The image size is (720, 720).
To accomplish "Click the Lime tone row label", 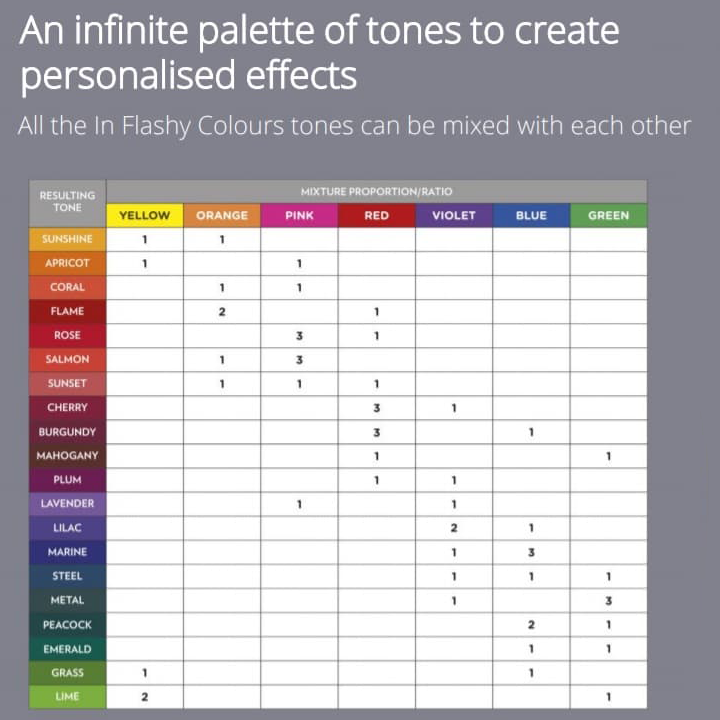I will click(68, 696).
